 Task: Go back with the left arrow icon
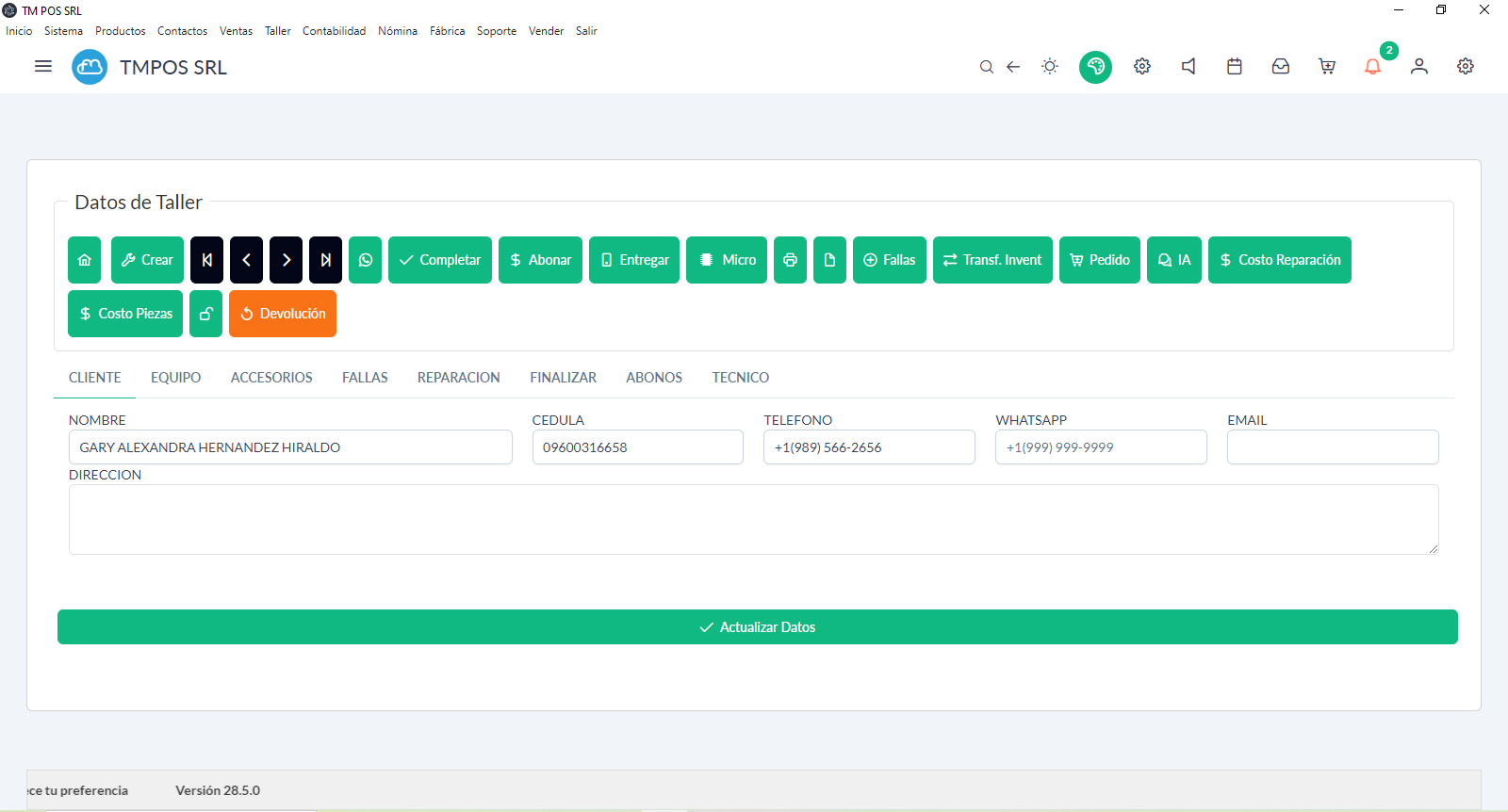click(x=1013, y=67)
